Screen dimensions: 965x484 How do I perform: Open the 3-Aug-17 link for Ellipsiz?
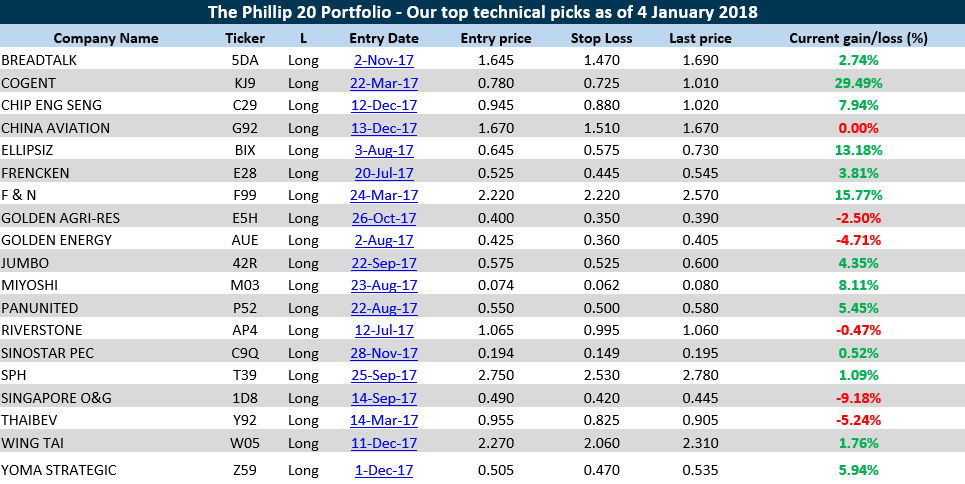click(384, 150)
